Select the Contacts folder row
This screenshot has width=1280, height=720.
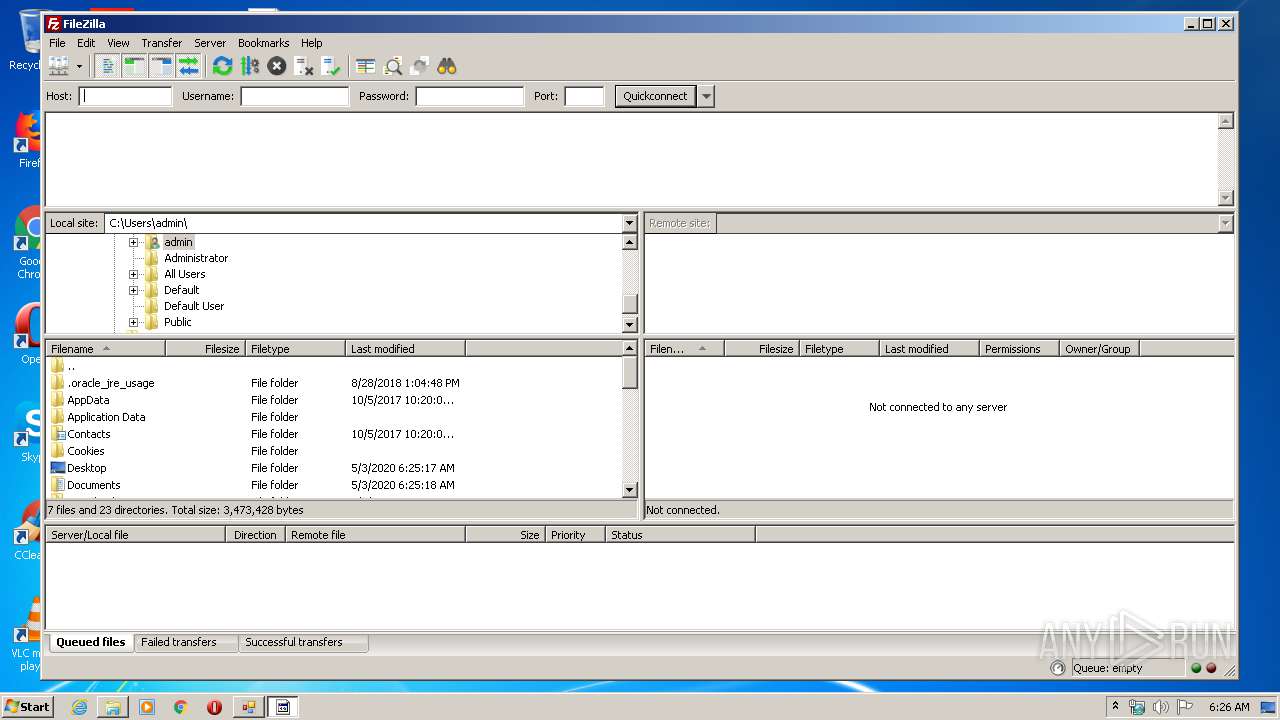(x=334, y=434)
